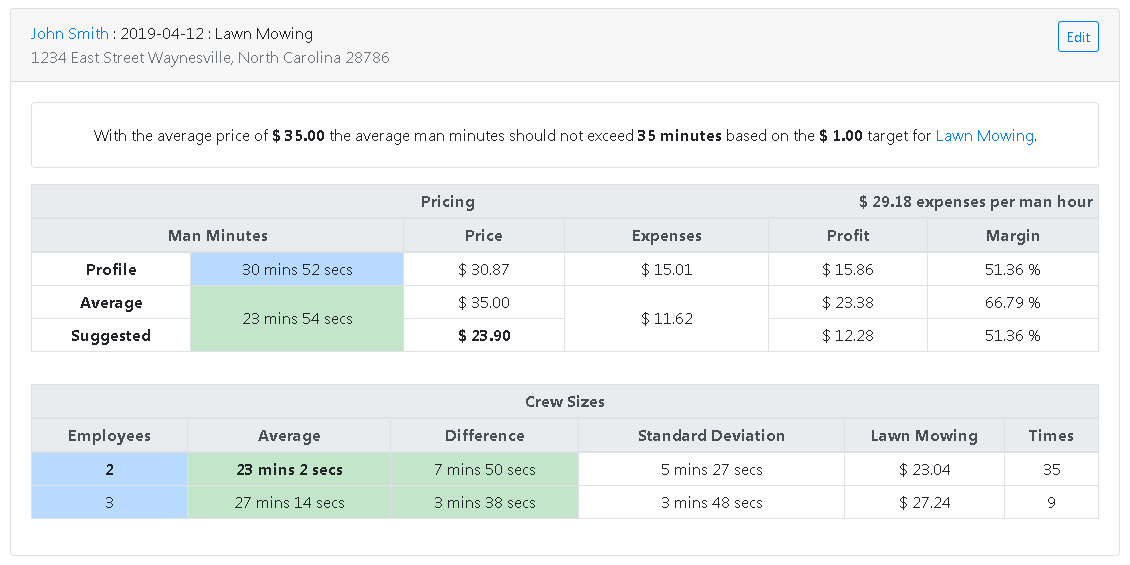Screen dimensions: 1130x565
Task: Click the Times column header
Action: coord(1051,436)
